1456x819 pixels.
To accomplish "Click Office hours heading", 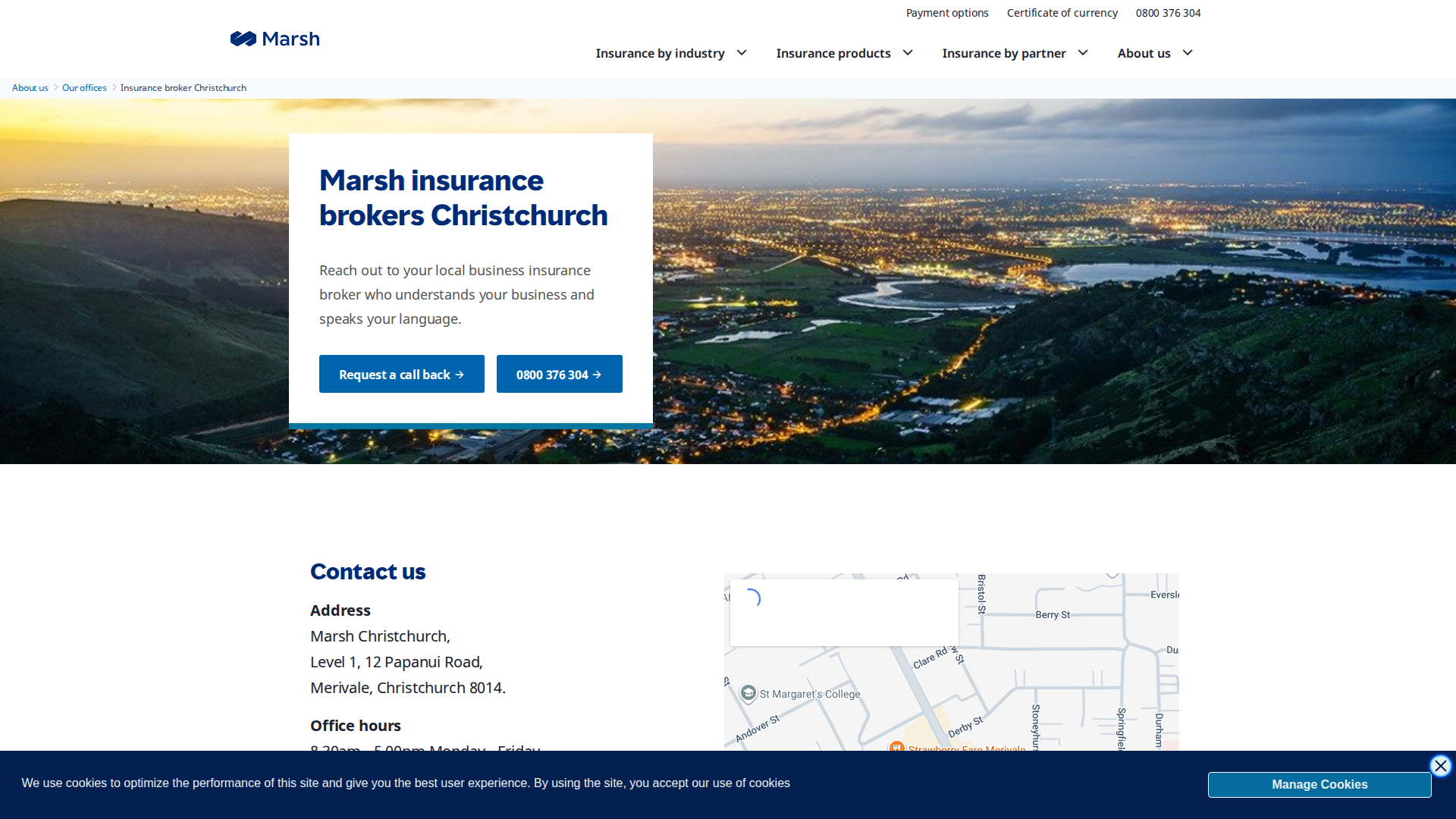I will (356, 726).
